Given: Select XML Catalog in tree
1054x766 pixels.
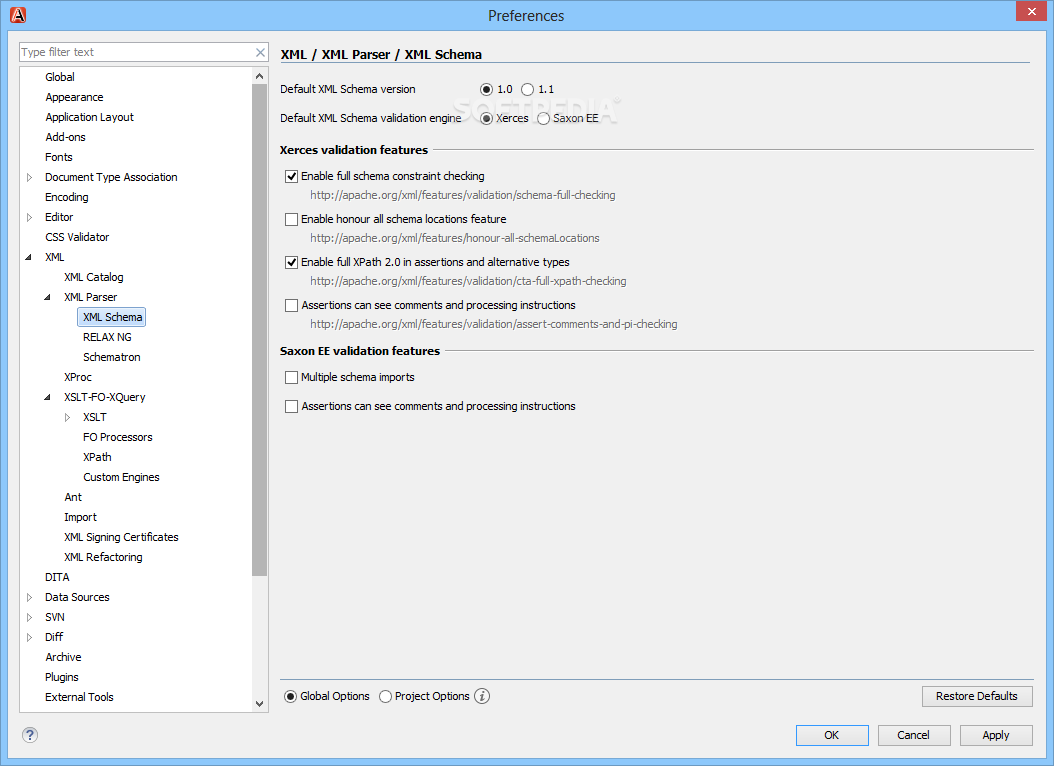Looking at the screenshot, I should click(x=93, y=278).
